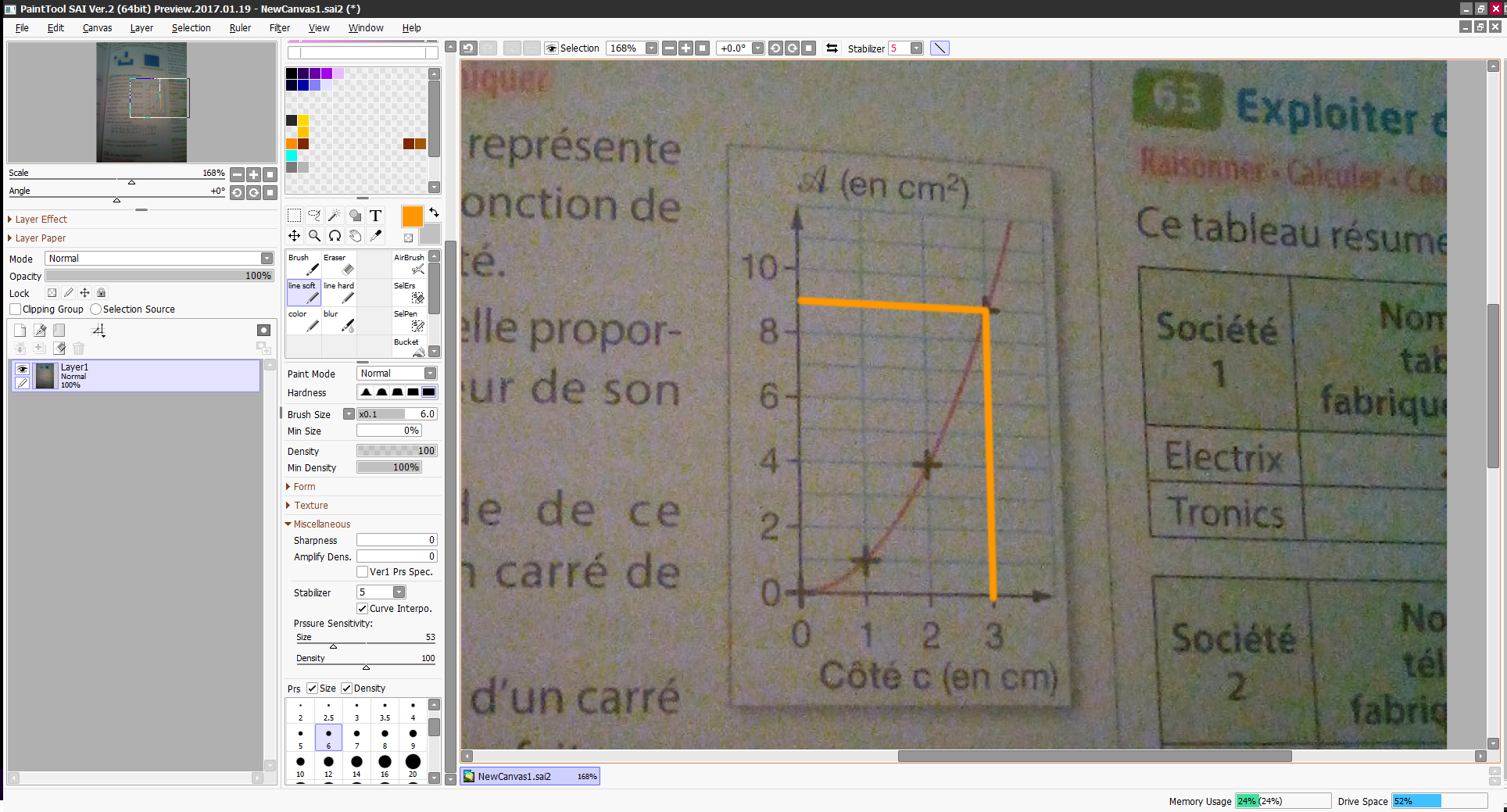
Task: Choose the Bucket fill tool
Action: (x=410, y=347)
